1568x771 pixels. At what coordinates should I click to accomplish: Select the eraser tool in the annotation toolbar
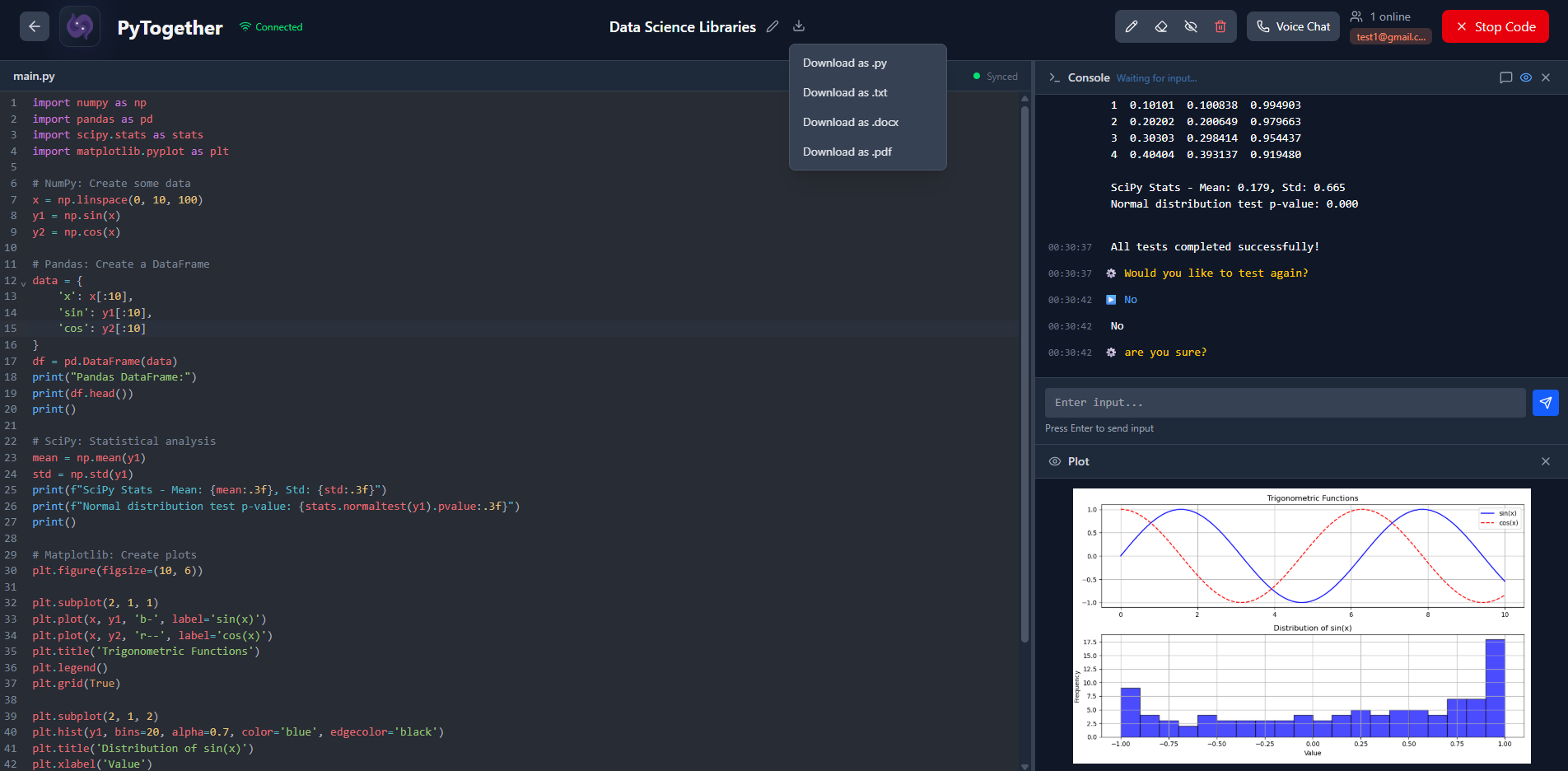tap(1161, 26)
